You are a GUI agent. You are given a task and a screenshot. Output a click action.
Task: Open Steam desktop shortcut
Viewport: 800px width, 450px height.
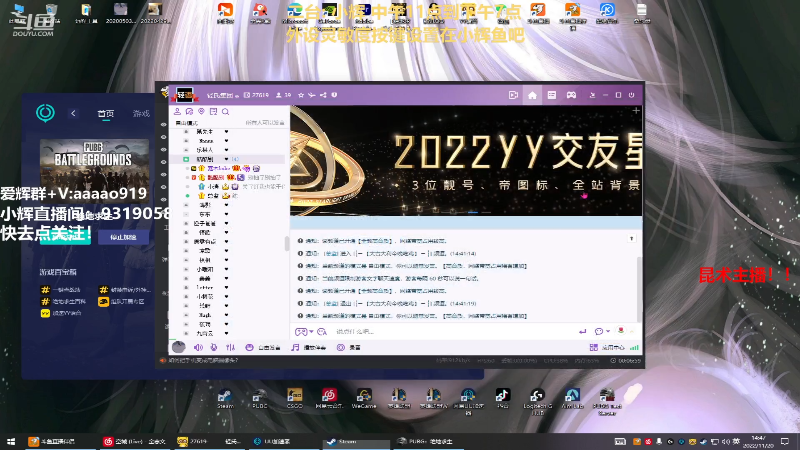click(225, 398)
